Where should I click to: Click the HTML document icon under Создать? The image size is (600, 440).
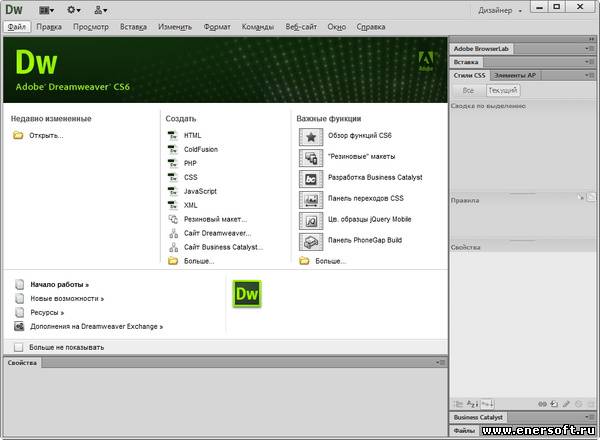[173, 135]
